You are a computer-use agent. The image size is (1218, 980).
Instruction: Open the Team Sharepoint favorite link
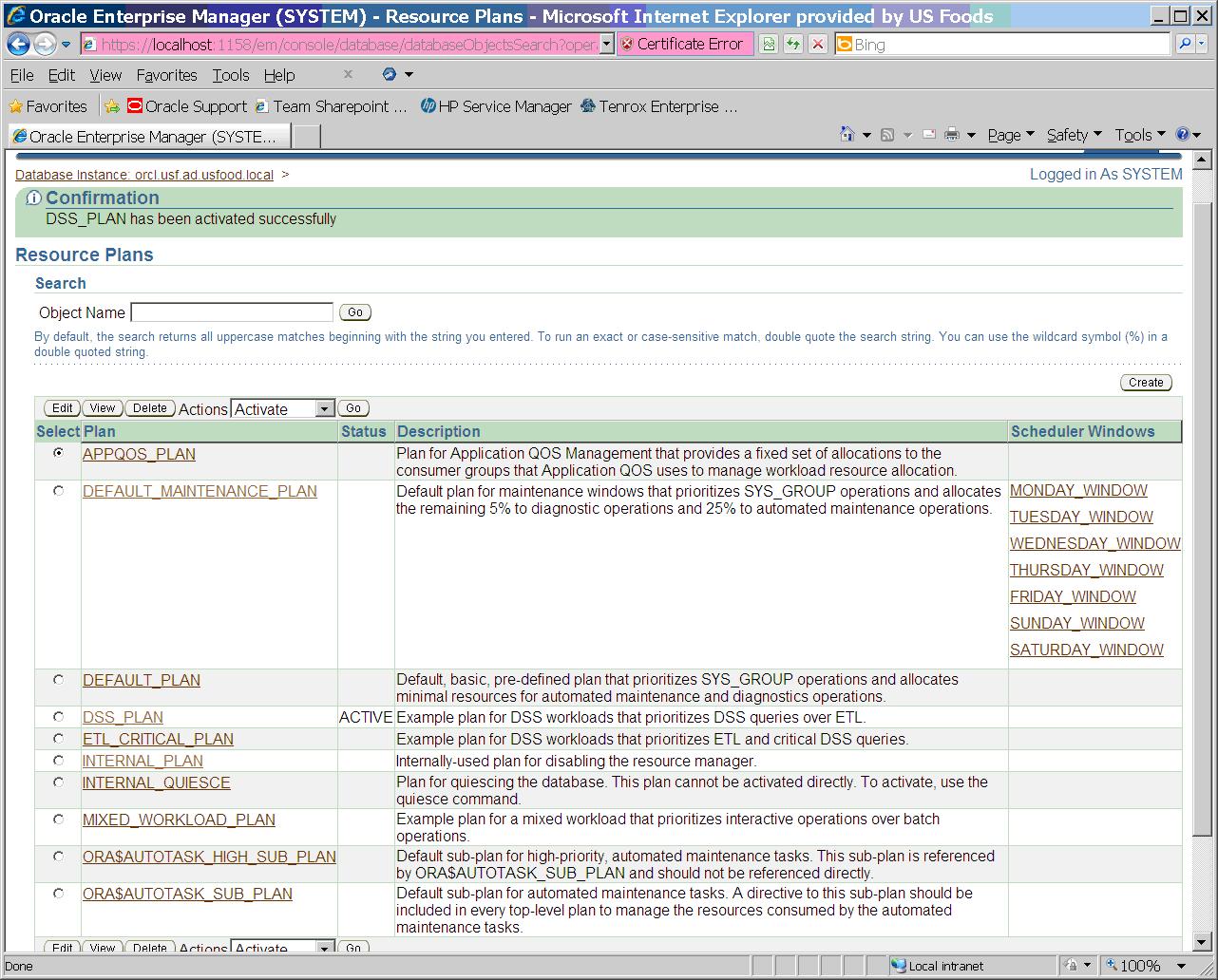tap(331, 106)
